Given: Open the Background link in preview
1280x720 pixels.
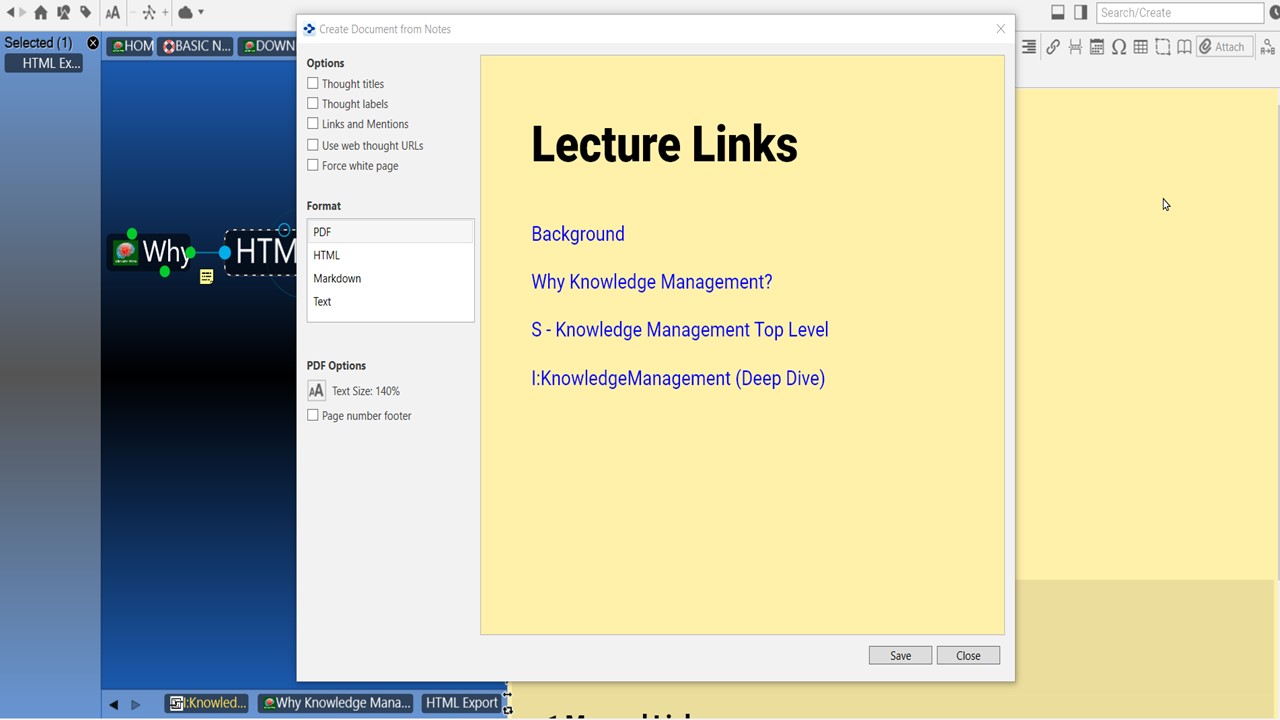Looking at the screenshot, I should click(x=578, y=234).
